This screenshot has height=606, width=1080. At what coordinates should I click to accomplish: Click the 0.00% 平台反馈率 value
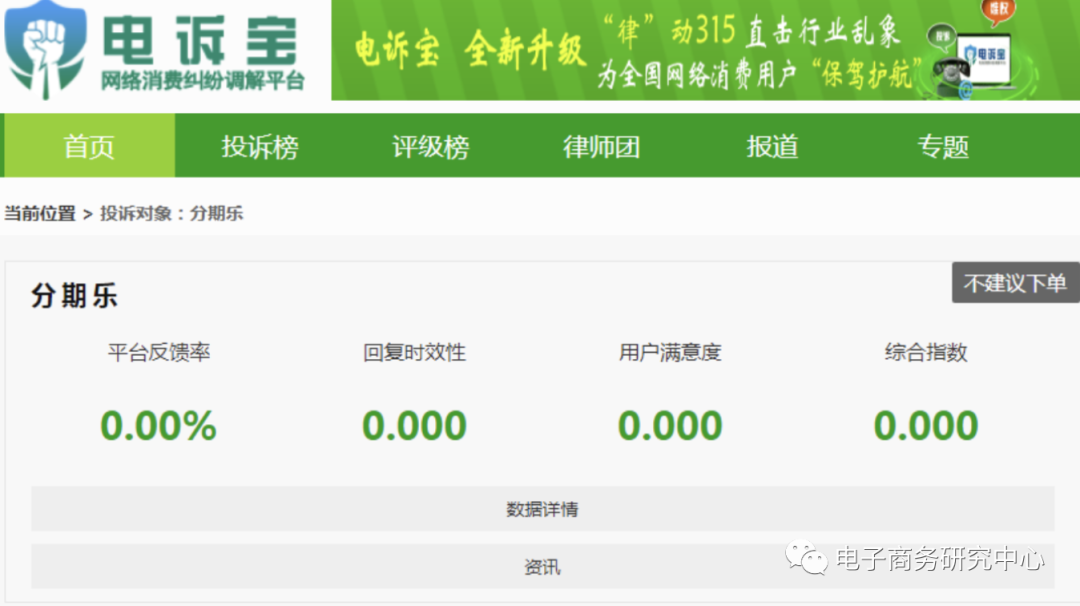pos(157,424)
